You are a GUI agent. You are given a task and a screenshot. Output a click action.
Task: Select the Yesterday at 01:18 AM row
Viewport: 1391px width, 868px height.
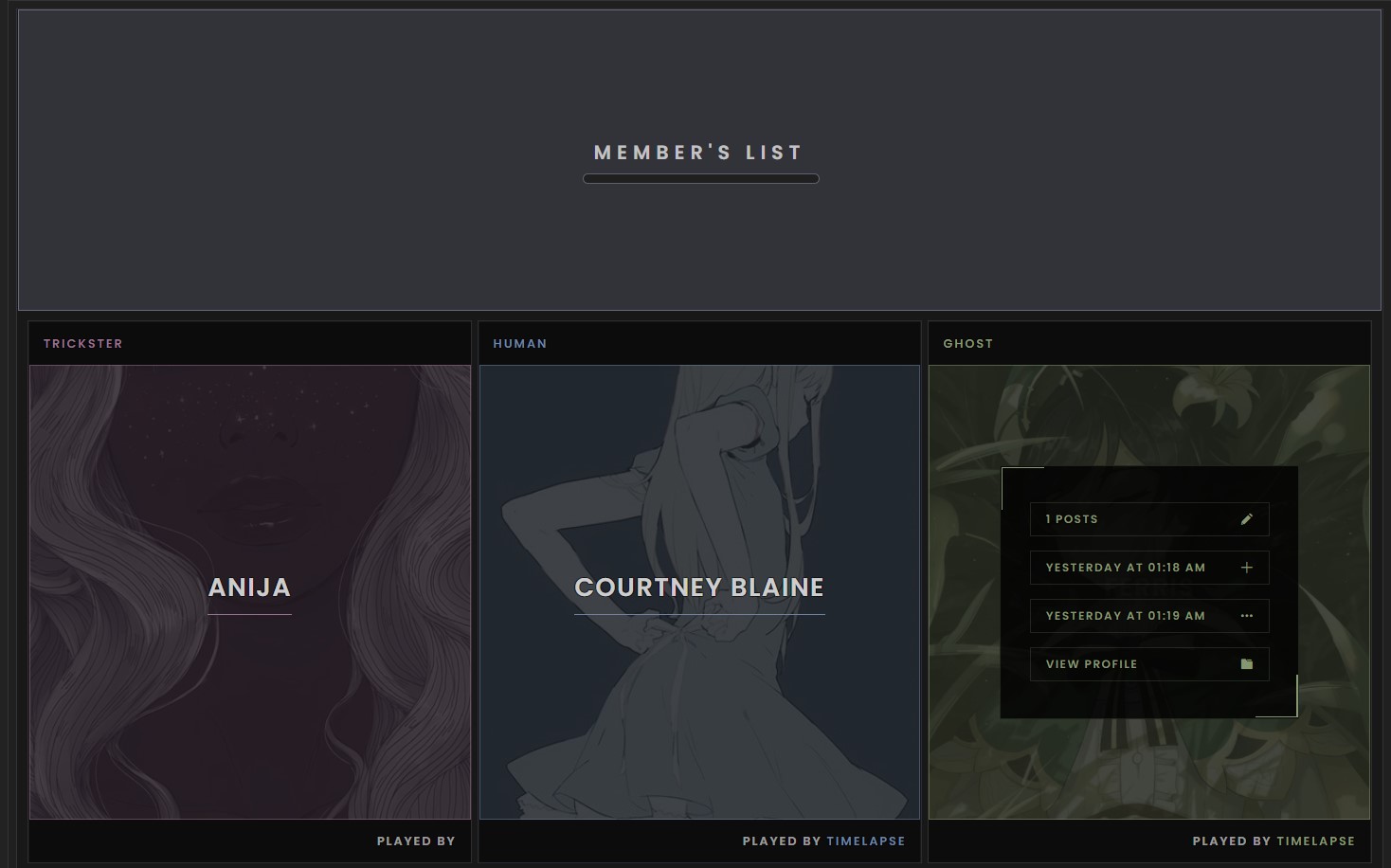(x=1149, y=568)
